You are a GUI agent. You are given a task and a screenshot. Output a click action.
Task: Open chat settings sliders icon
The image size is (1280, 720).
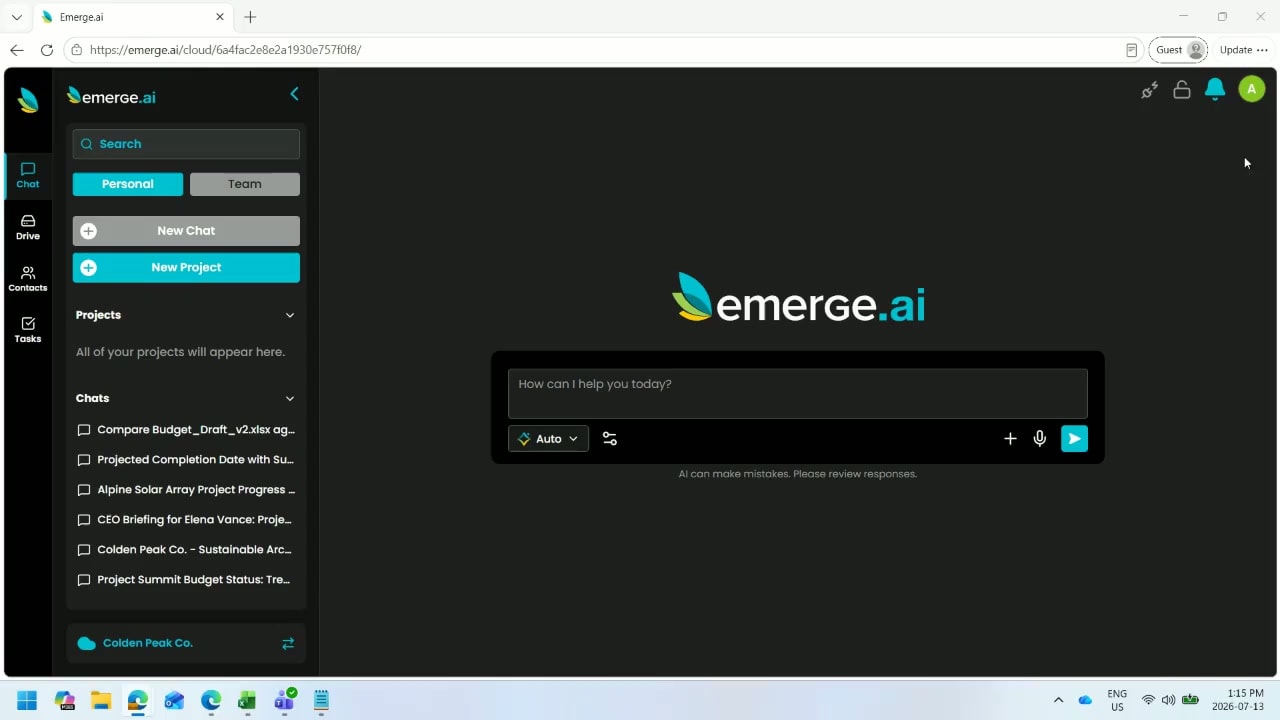click(610, 439)
